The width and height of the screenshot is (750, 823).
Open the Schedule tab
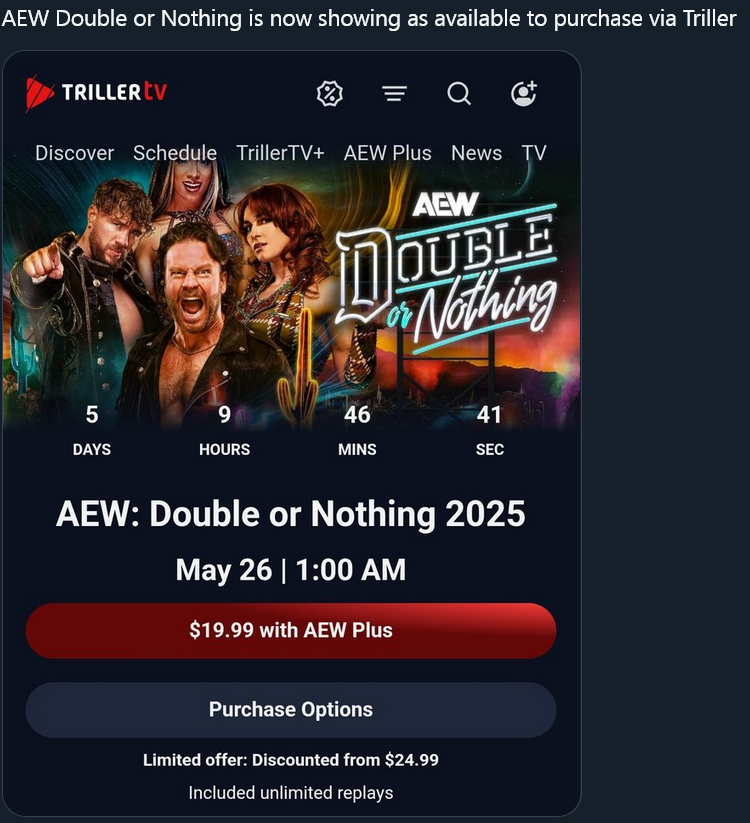pyautogui.click(x=175, y=153)
